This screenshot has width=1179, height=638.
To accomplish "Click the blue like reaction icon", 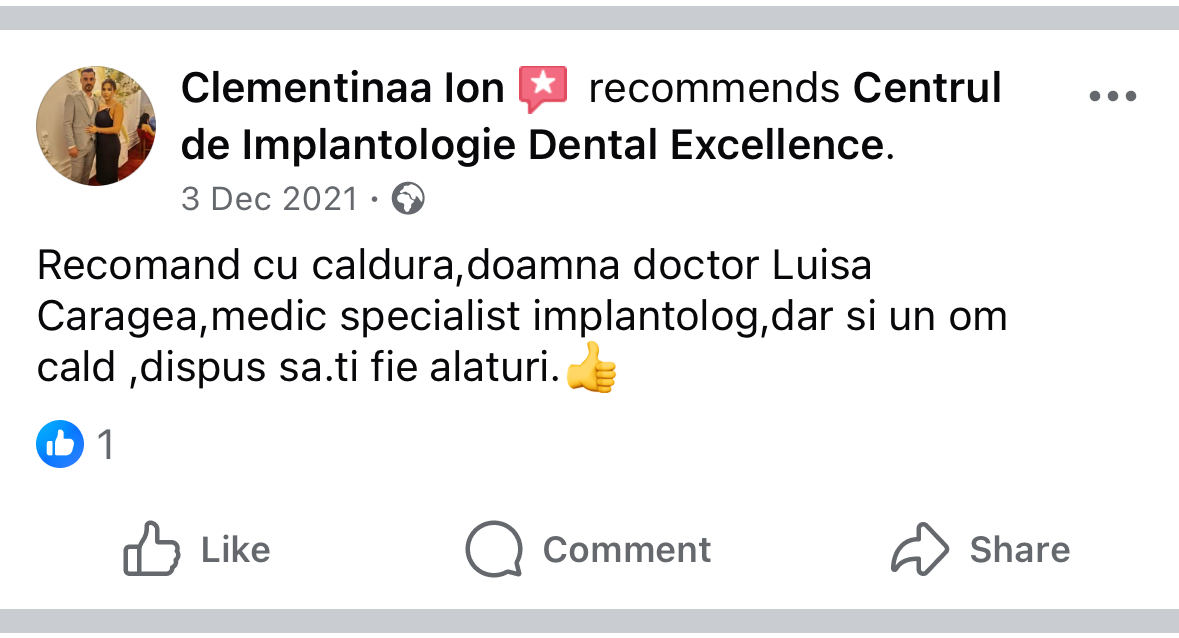I will (60, 444).
